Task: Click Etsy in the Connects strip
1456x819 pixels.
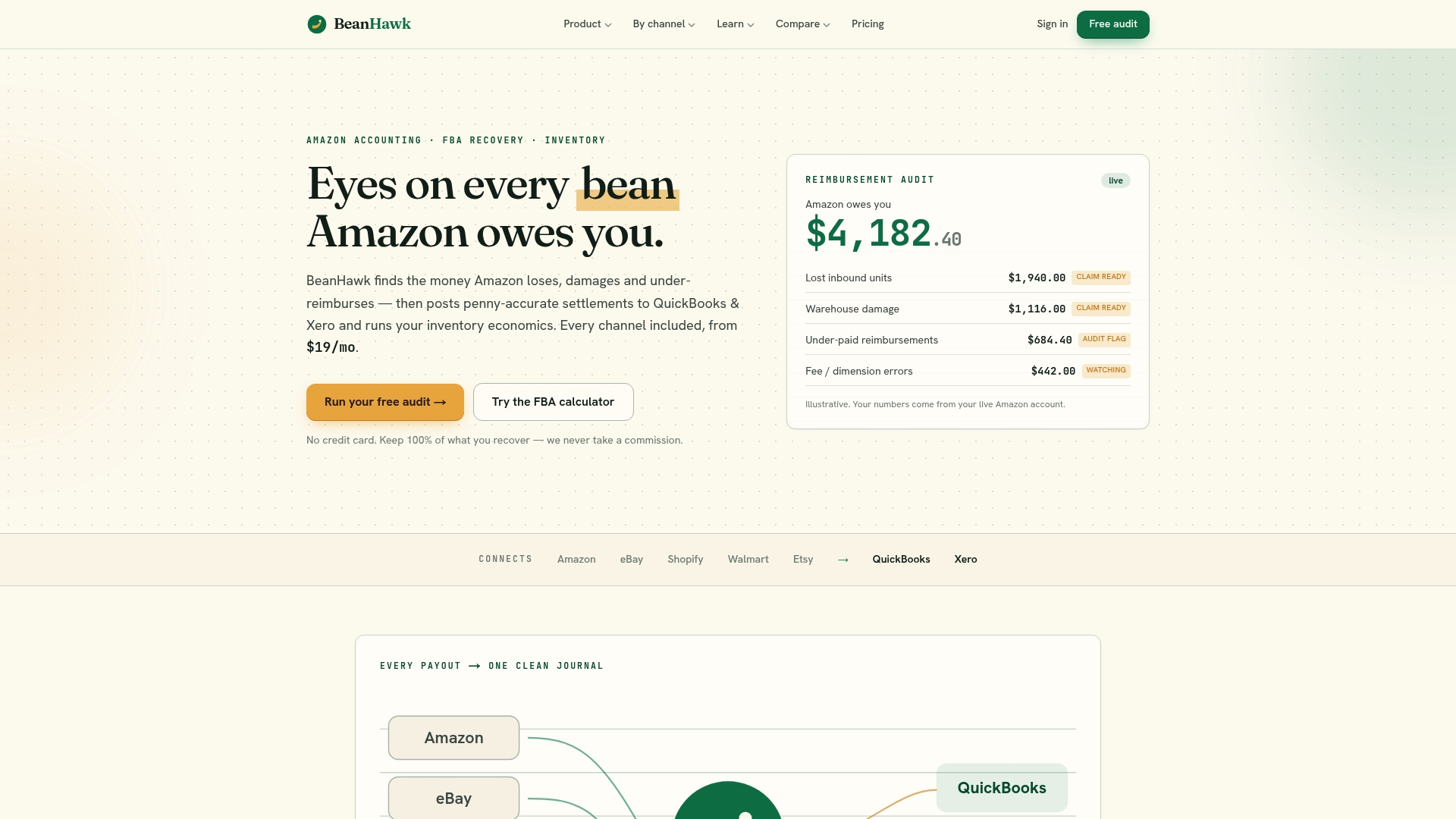Action: point(803,560)
